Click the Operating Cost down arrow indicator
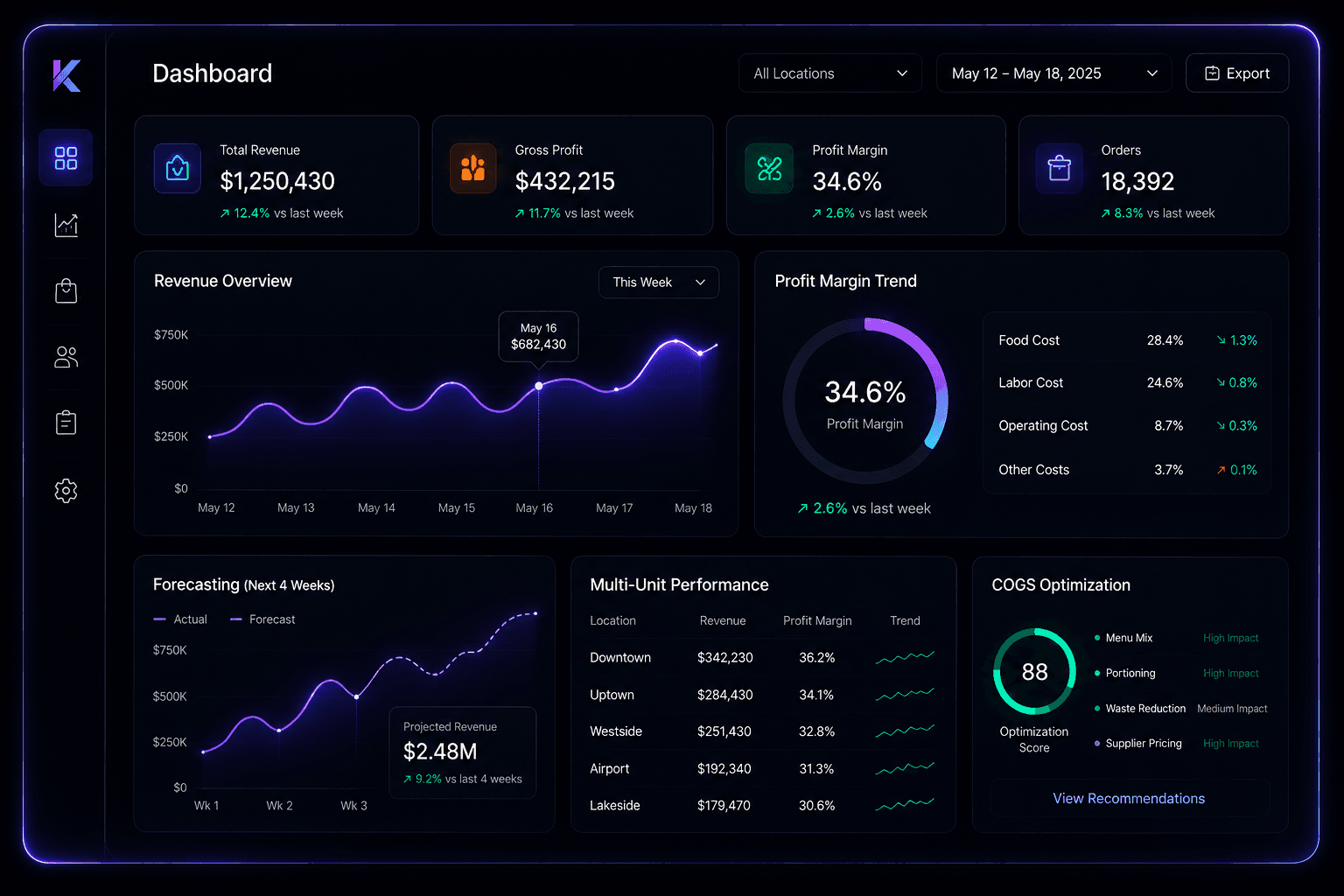Image resolution: width=1344 pixels, height=896 pixels. (x=1221, y=425)
